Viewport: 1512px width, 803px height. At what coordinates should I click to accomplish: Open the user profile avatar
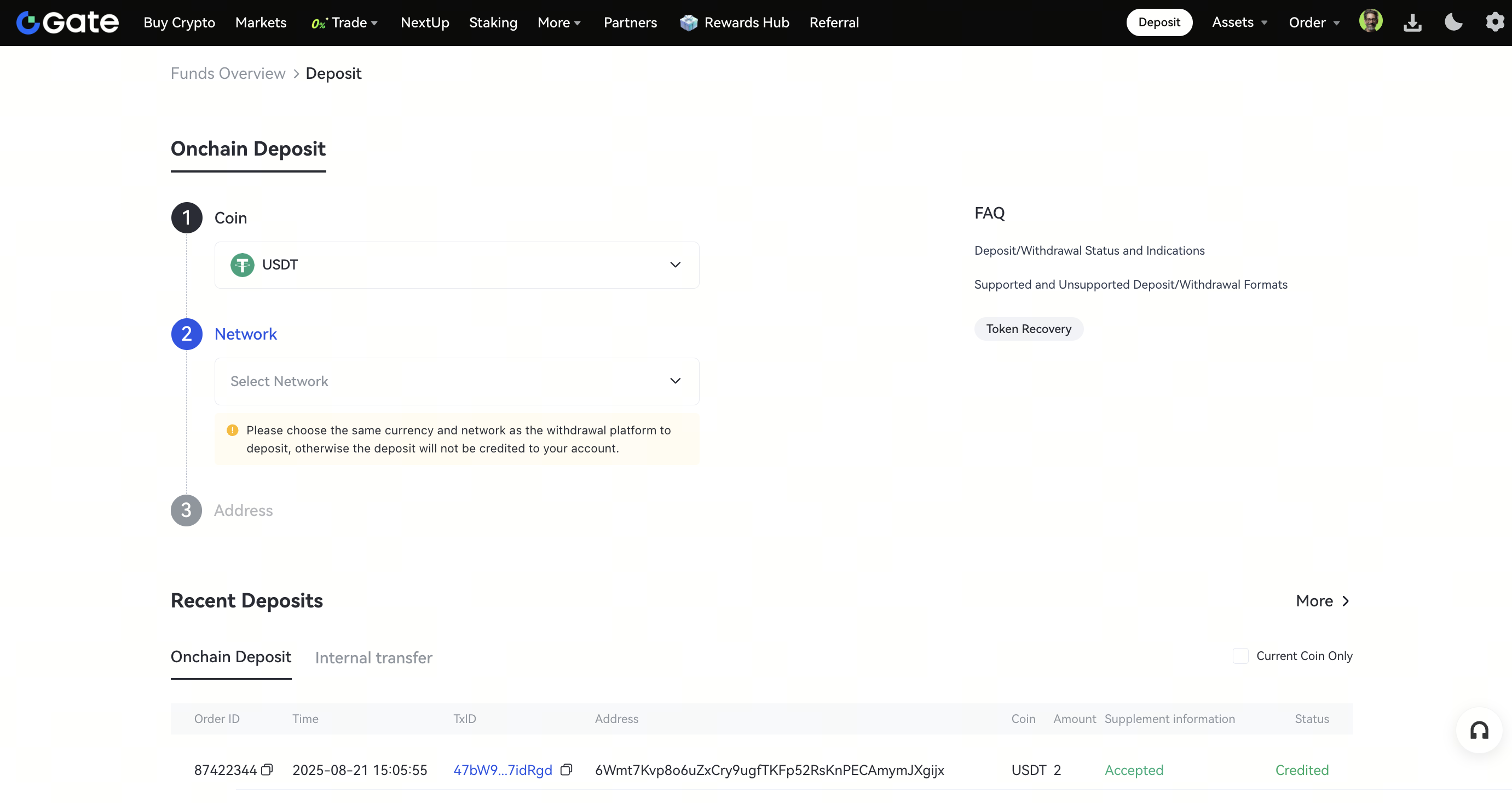1370,22
